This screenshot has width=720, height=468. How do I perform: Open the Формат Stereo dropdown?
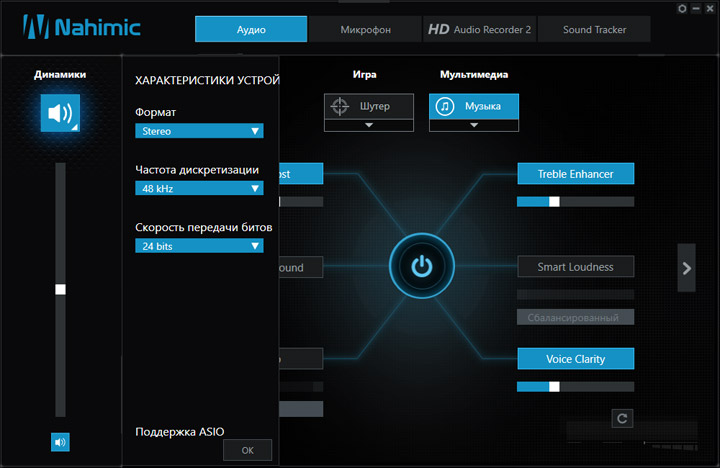[199, 131]
